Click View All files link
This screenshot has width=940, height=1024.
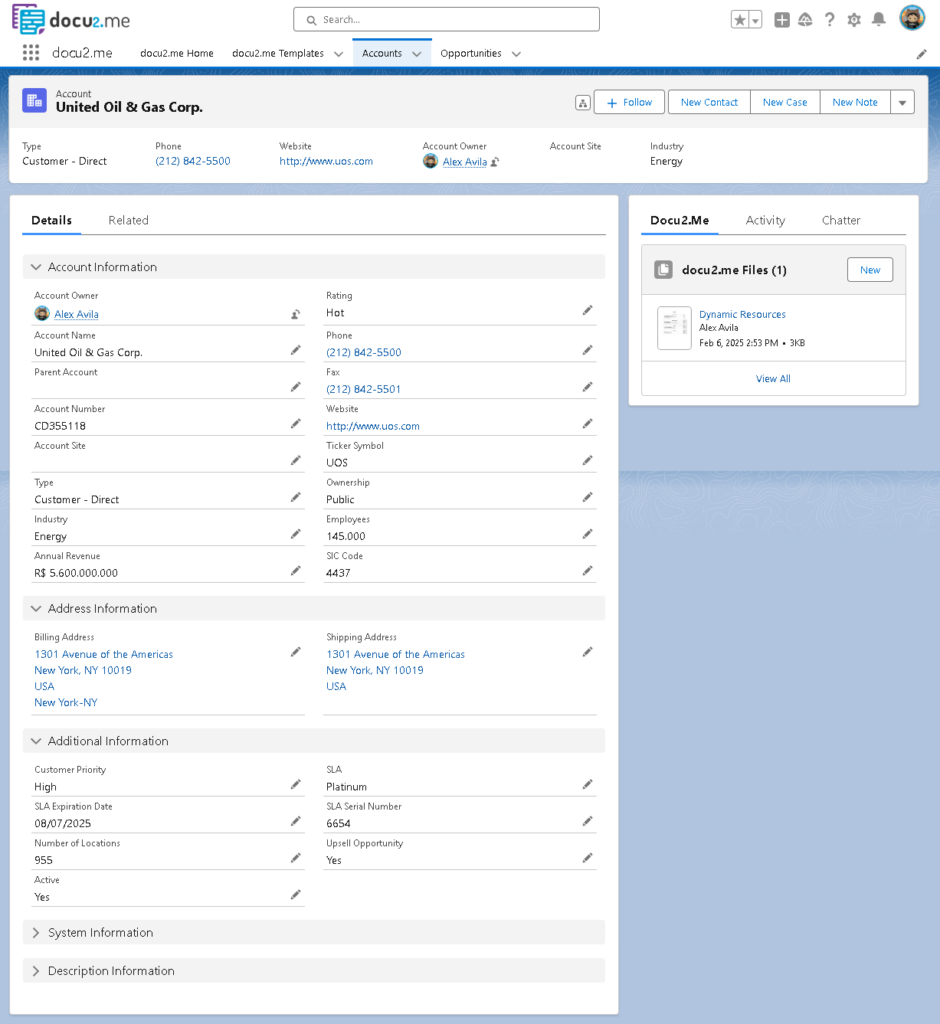(x=773, y=379)
